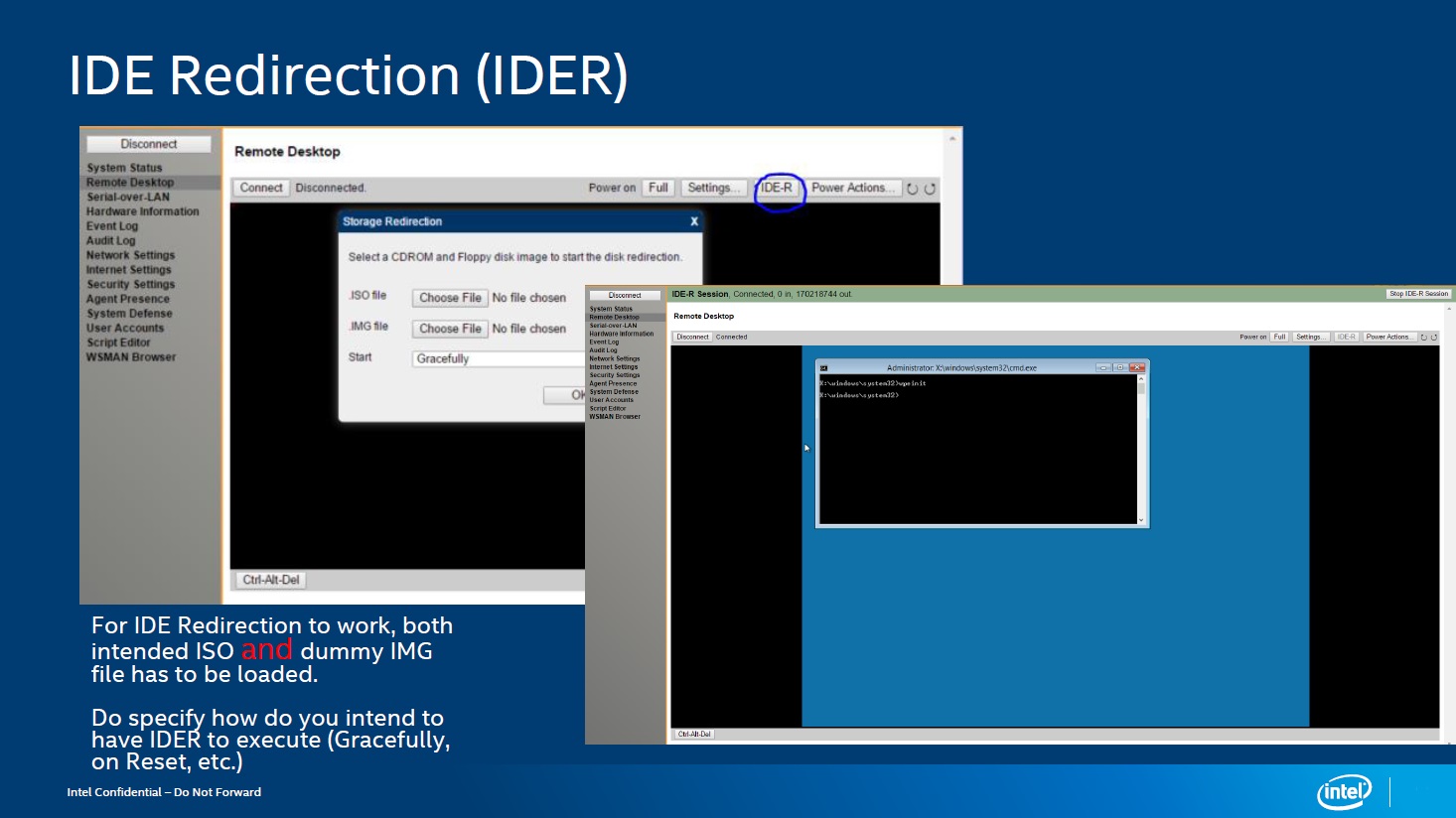The width and height of the screenshot is (1456, 818).
Task: Click Ctrl-Alt-Del in the disconnected window
Action: coord(271,580)
